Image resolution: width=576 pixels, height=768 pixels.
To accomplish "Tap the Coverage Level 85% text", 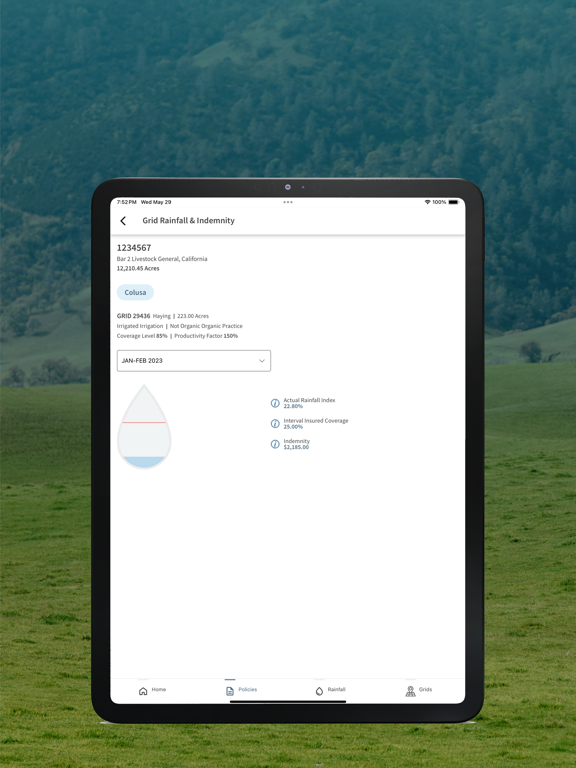I will pos(142,336).
